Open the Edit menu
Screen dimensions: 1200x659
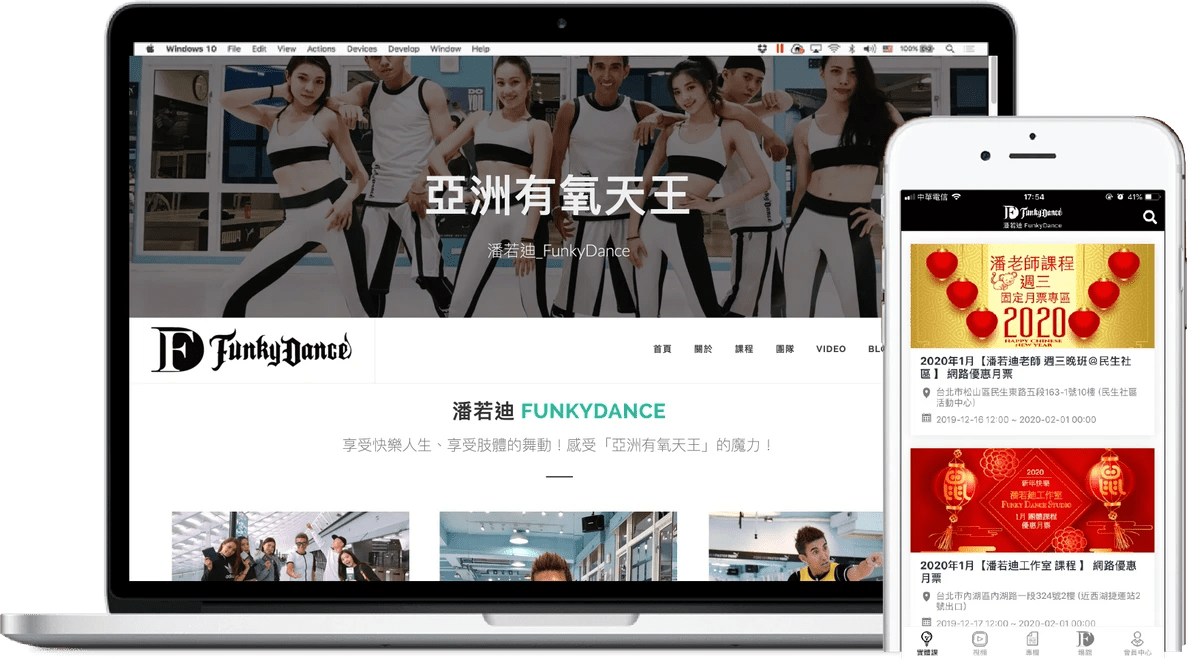click(259, 49)
